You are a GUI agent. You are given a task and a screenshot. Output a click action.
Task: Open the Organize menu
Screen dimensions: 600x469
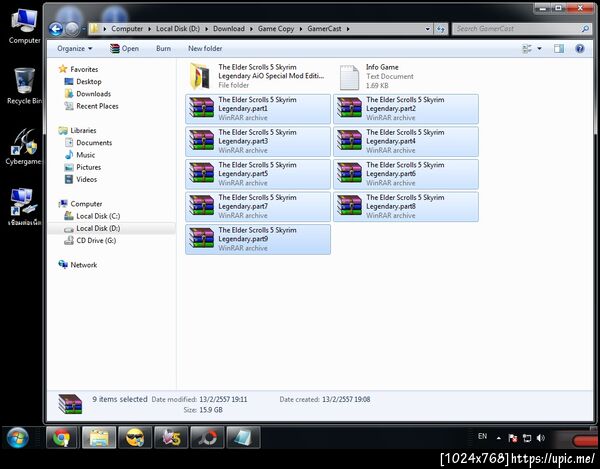click(x=75, y=49)
